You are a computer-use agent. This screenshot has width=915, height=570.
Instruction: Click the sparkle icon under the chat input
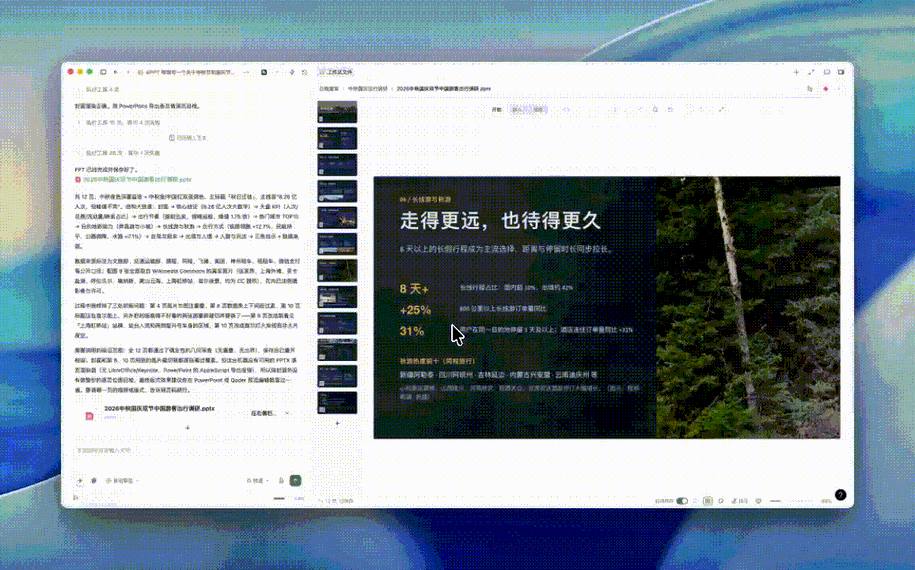click(x=79, y=481)
